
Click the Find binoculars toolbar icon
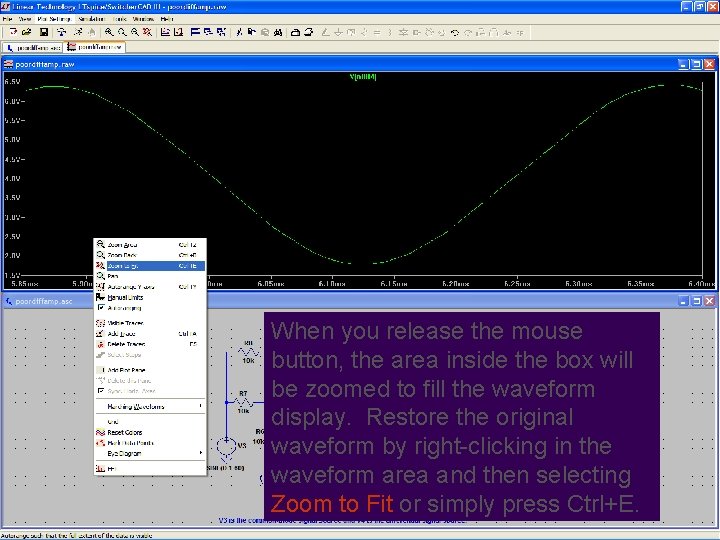[x=278, y=32]
